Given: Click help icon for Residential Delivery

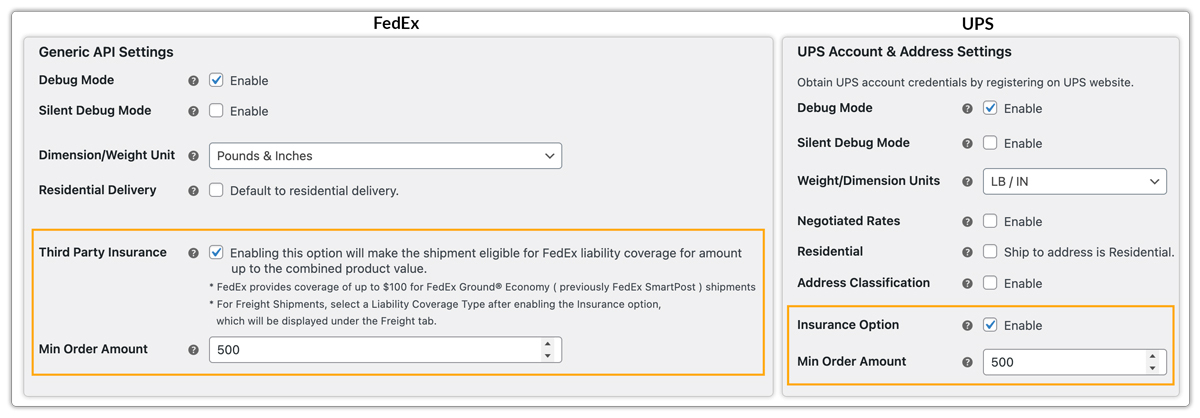Looking at the screenshot, I should point(194,190).
